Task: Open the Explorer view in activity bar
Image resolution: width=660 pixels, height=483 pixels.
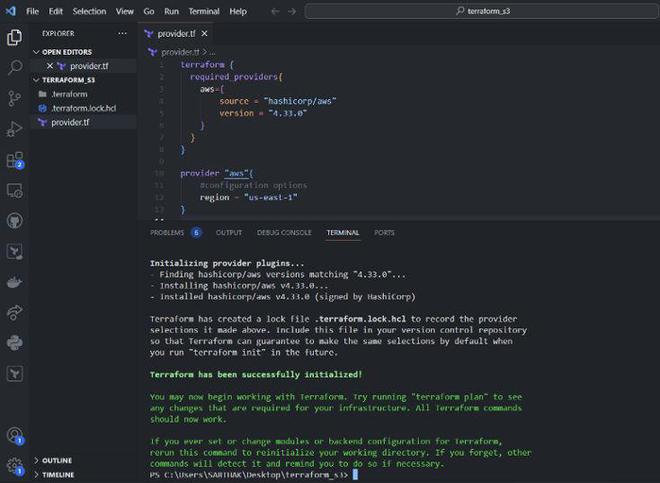Action: (x=14, y=37)
